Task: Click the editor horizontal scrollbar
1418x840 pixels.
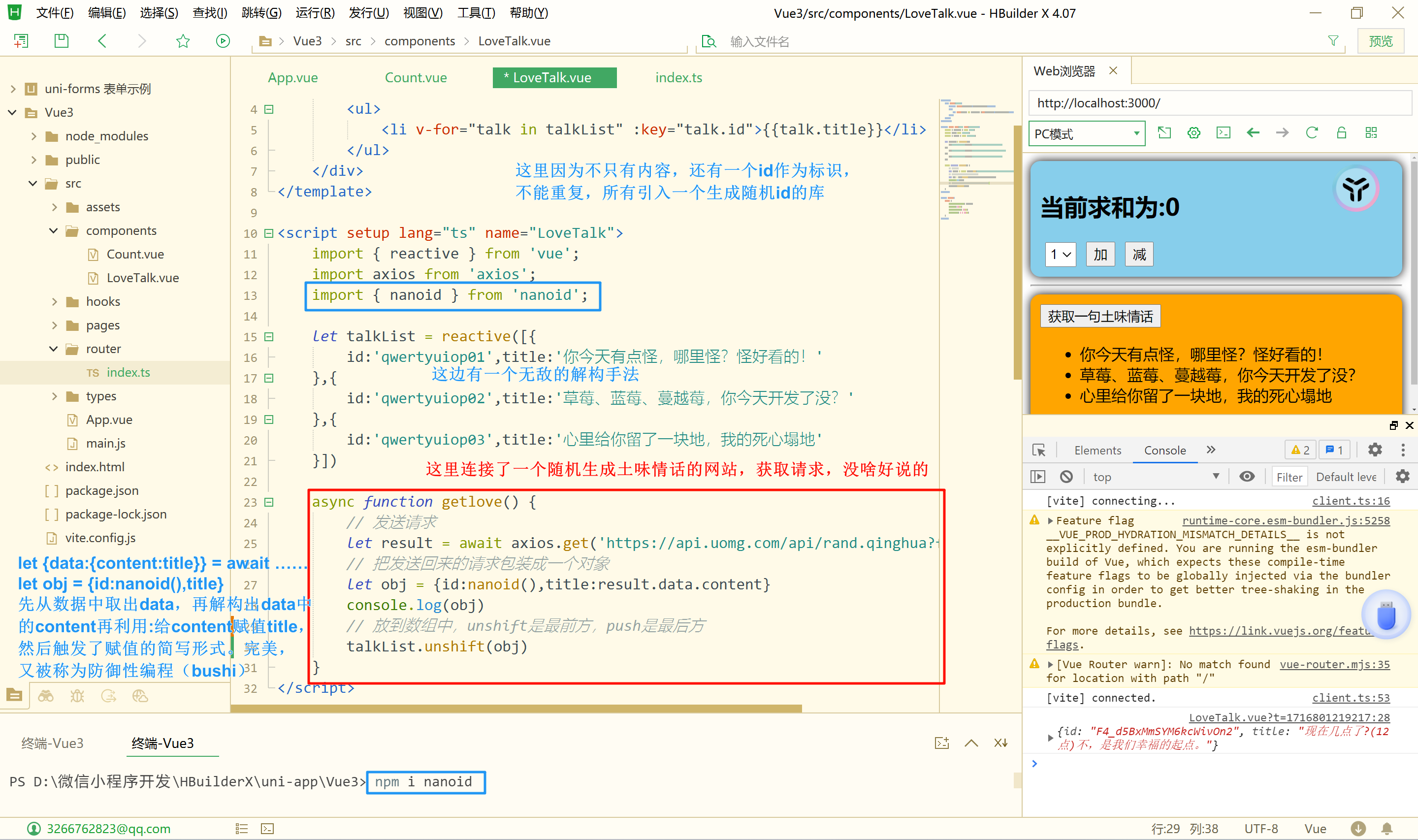Action: 516,709
